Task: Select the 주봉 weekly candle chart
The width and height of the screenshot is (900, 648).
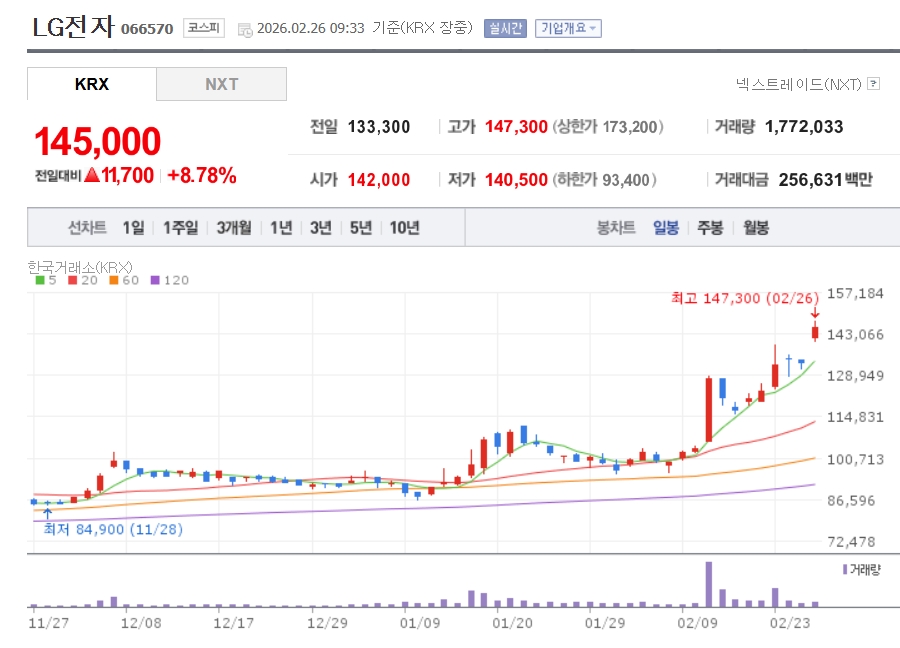Action: (710, 227)
